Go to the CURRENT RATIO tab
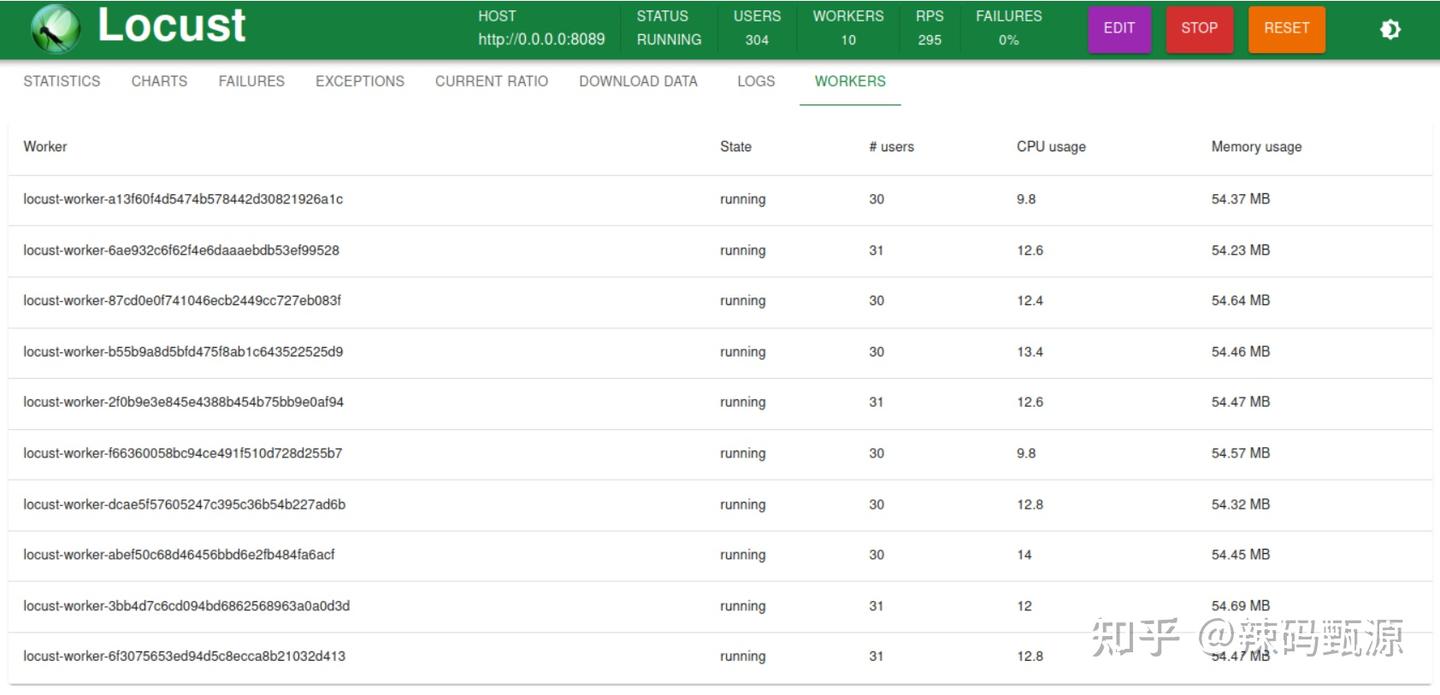 pos(491,81)
